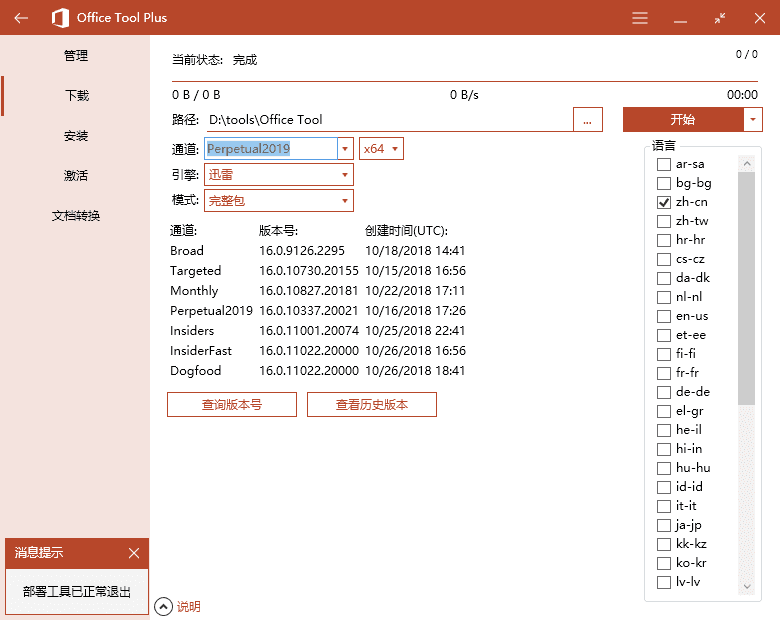The image size is (780, 620).
Task: Go to the 激活 section
Action: [x=76, y=175]
